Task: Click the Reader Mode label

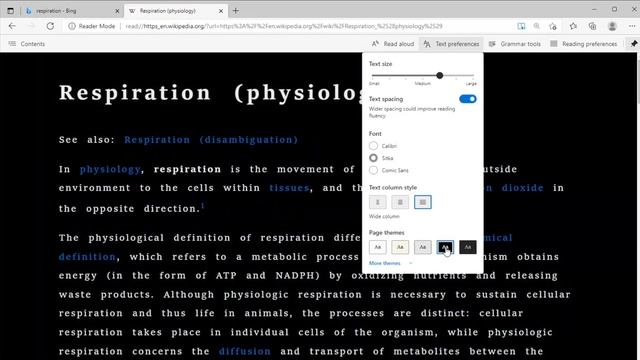Action: coord(97,26)
